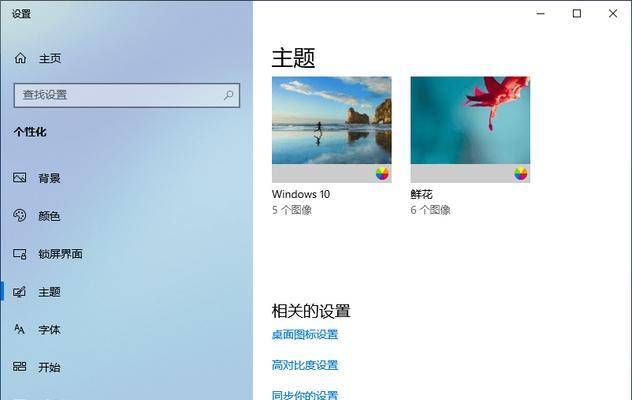The height and width of the screenshot is (400, 632).
Task: Click the Windows 10 theme name label
Action: tap(301, 194)
